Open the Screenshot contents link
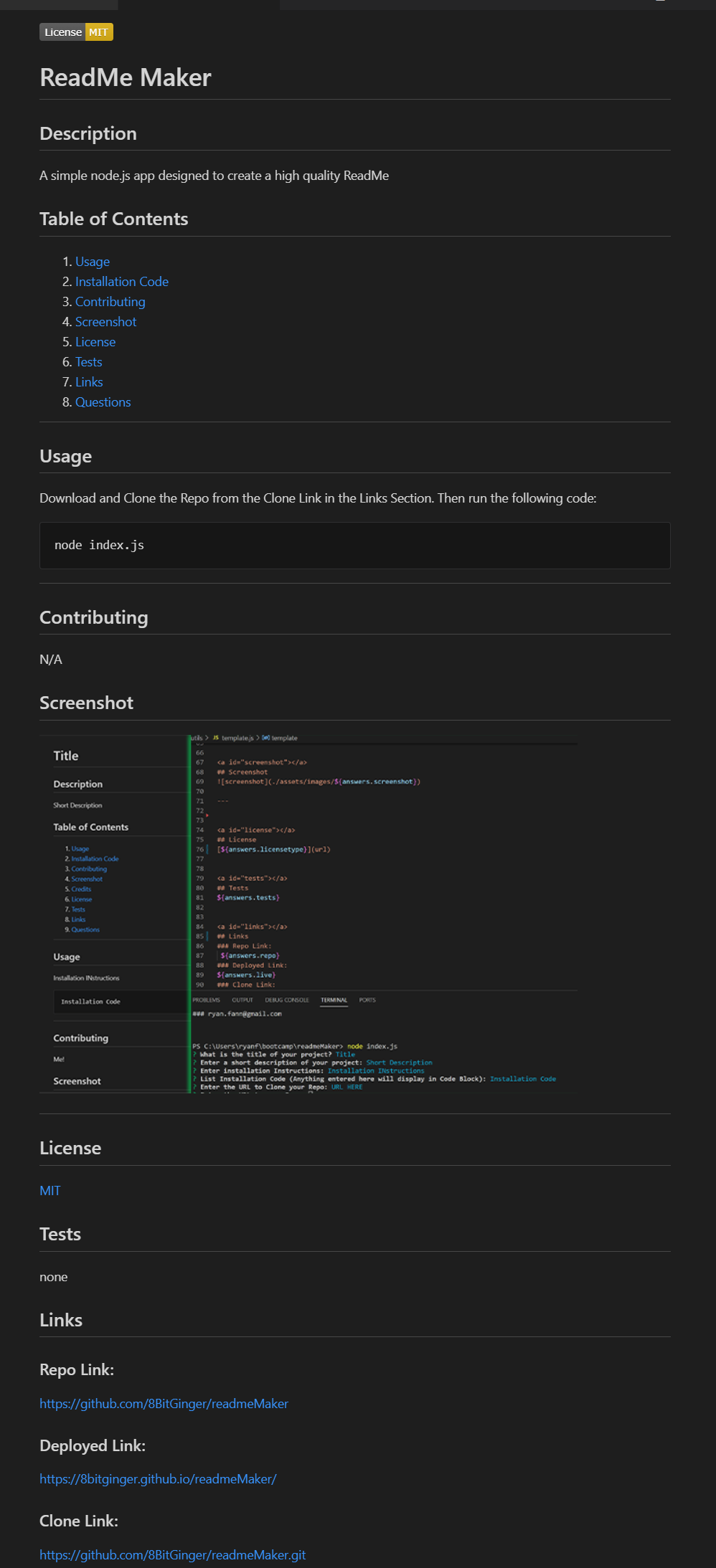The image size is (716, 1568). (x=105, y=322)
